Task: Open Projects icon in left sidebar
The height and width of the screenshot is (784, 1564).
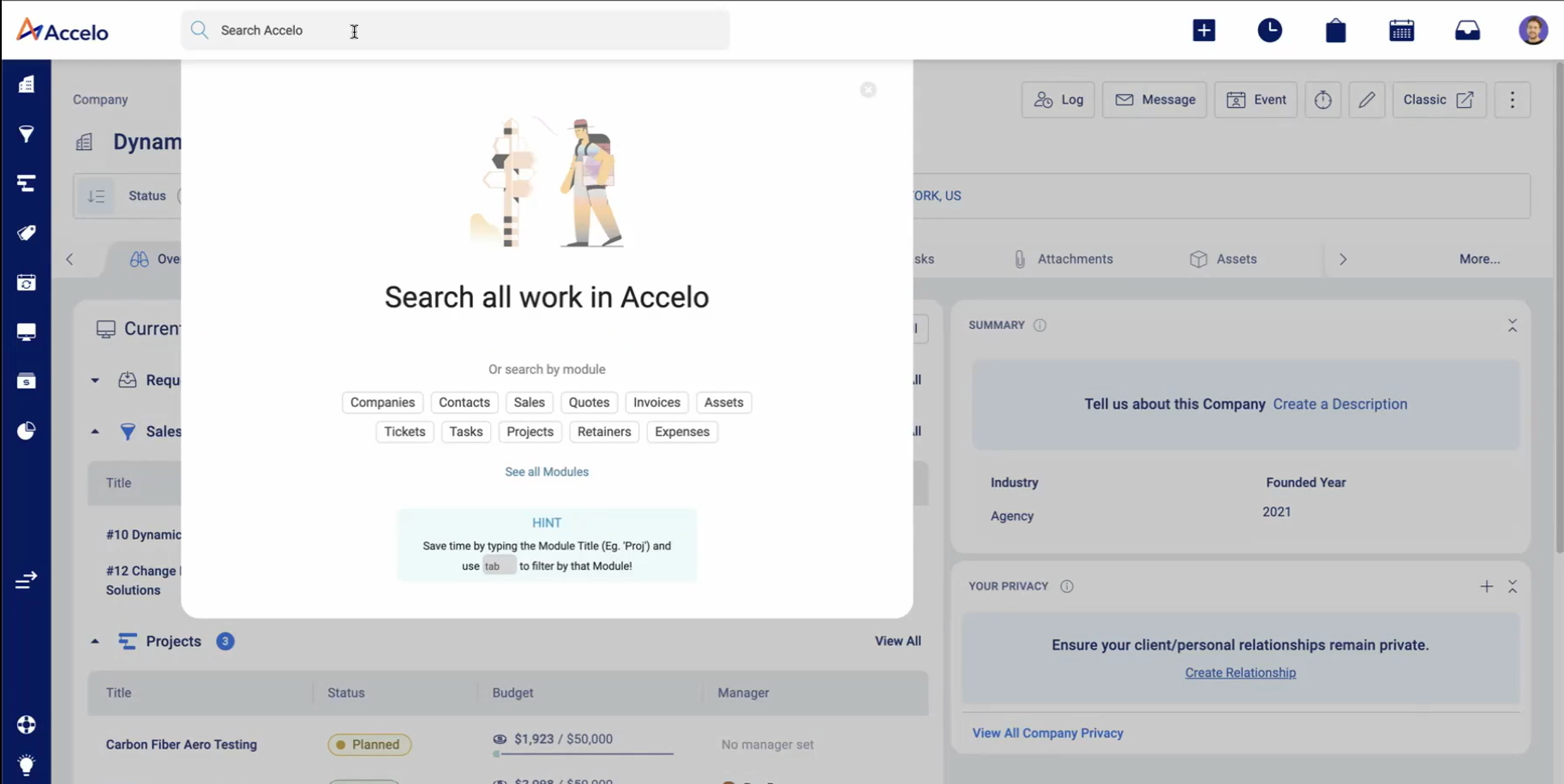Action: 27,183
